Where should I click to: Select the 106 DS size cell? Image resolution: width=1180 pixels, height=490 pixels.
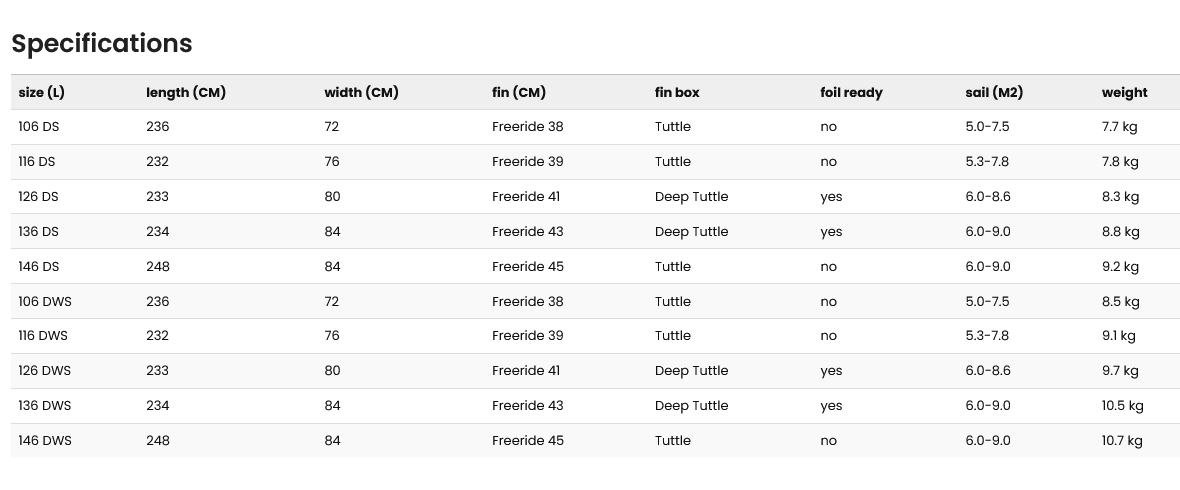(38, 126)
